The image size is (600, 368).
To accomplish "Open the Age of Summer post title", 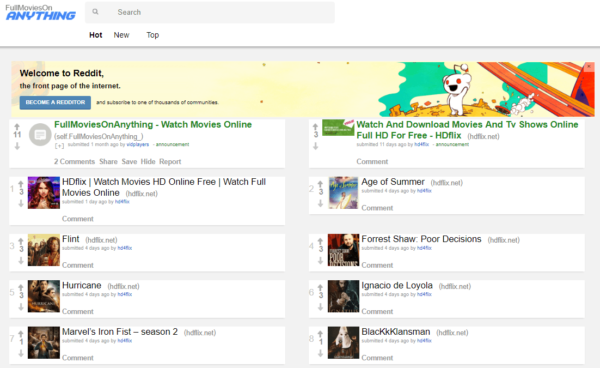I will [x=393, y=182].
